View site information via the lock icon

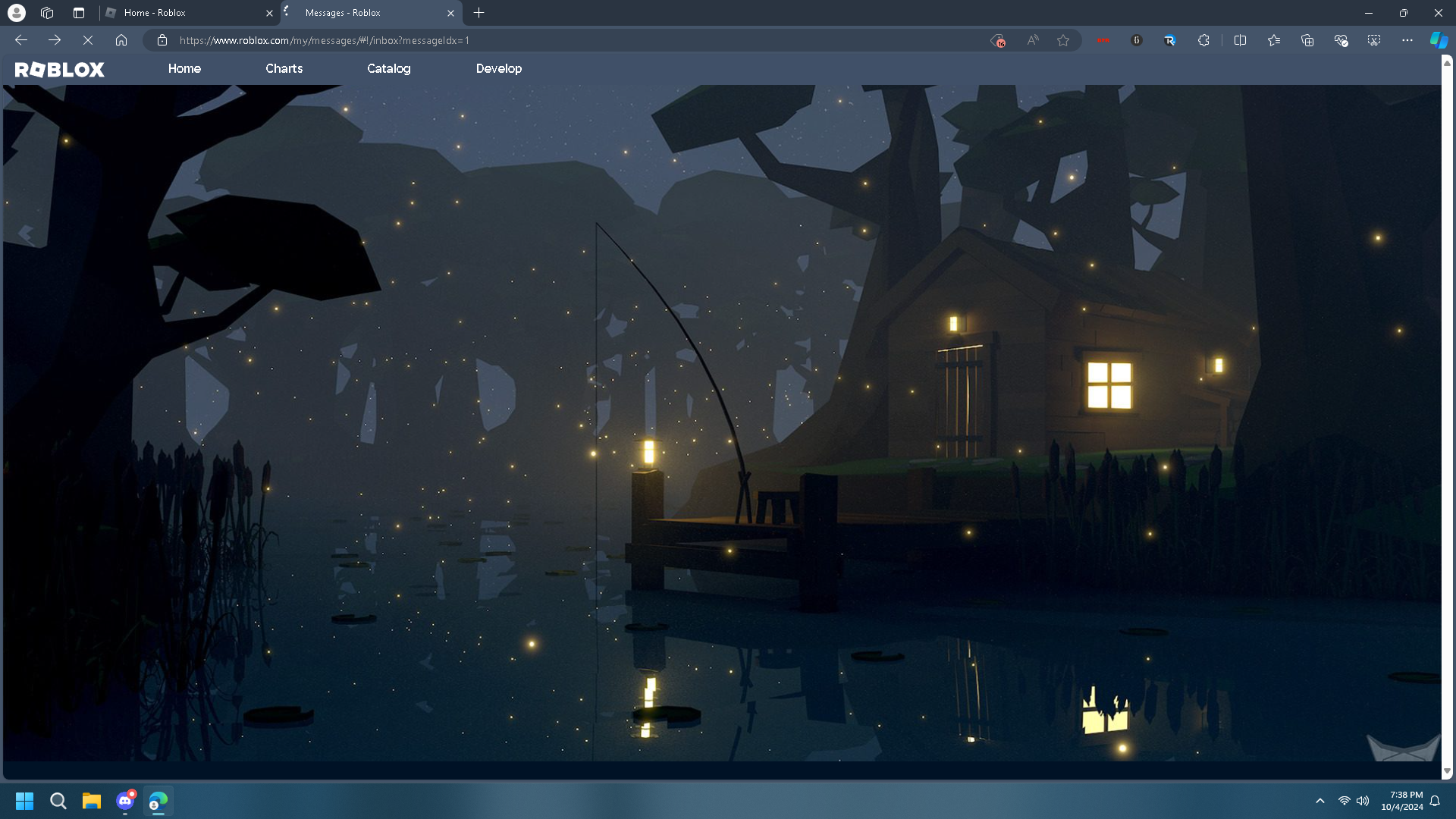click(x=162, y=40)
